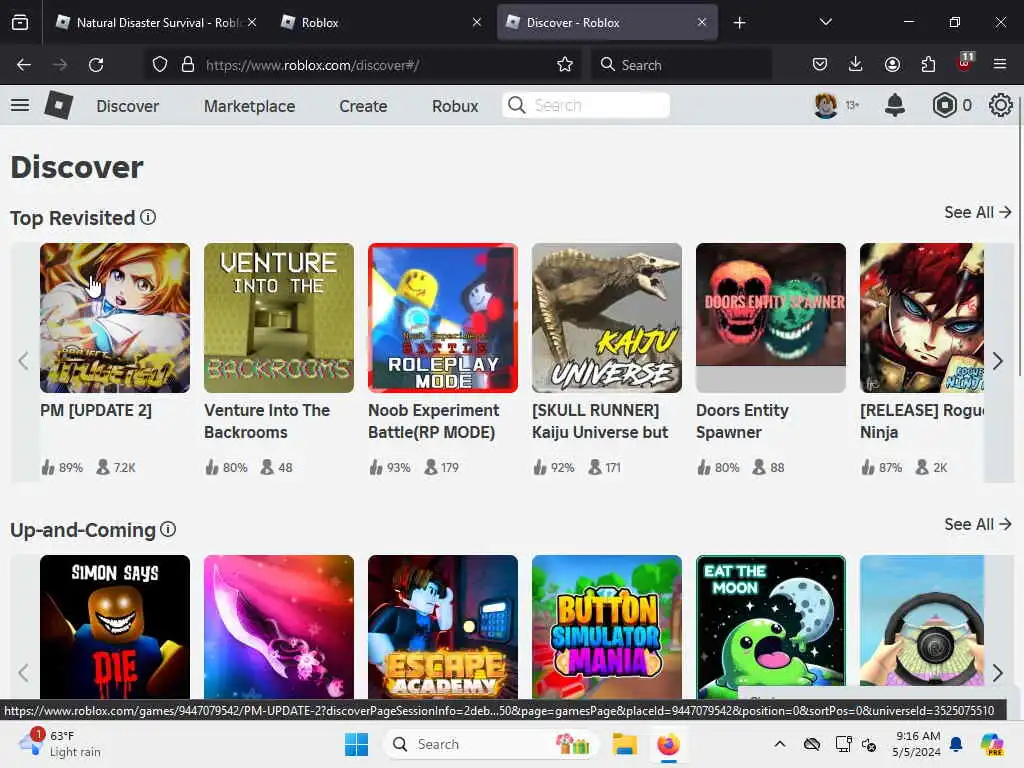Open the Discover nav link
Image resolution: width=1024 pixels, height=768 pixels.
[127, 106]
